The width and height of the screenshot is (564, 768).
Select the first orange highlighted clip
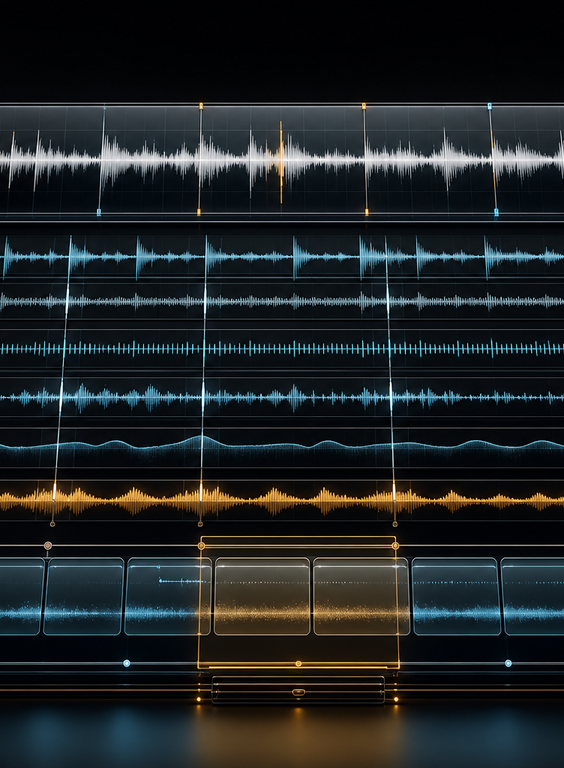tap(262, 596)
